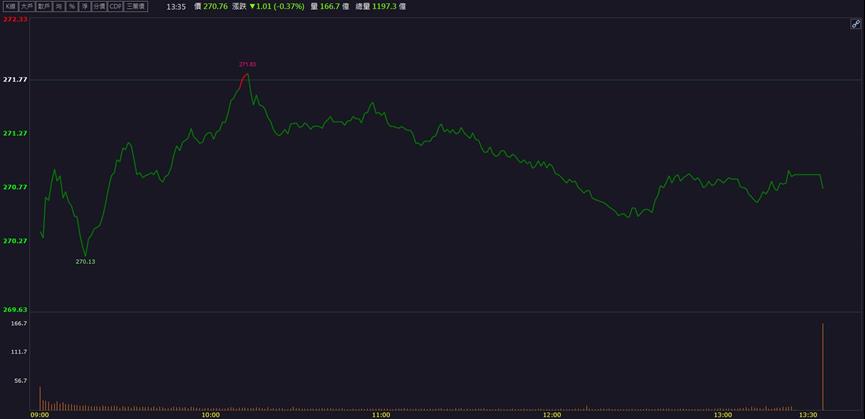
Task: Click the 271.27 price axis label
Action: click(15, 133)
